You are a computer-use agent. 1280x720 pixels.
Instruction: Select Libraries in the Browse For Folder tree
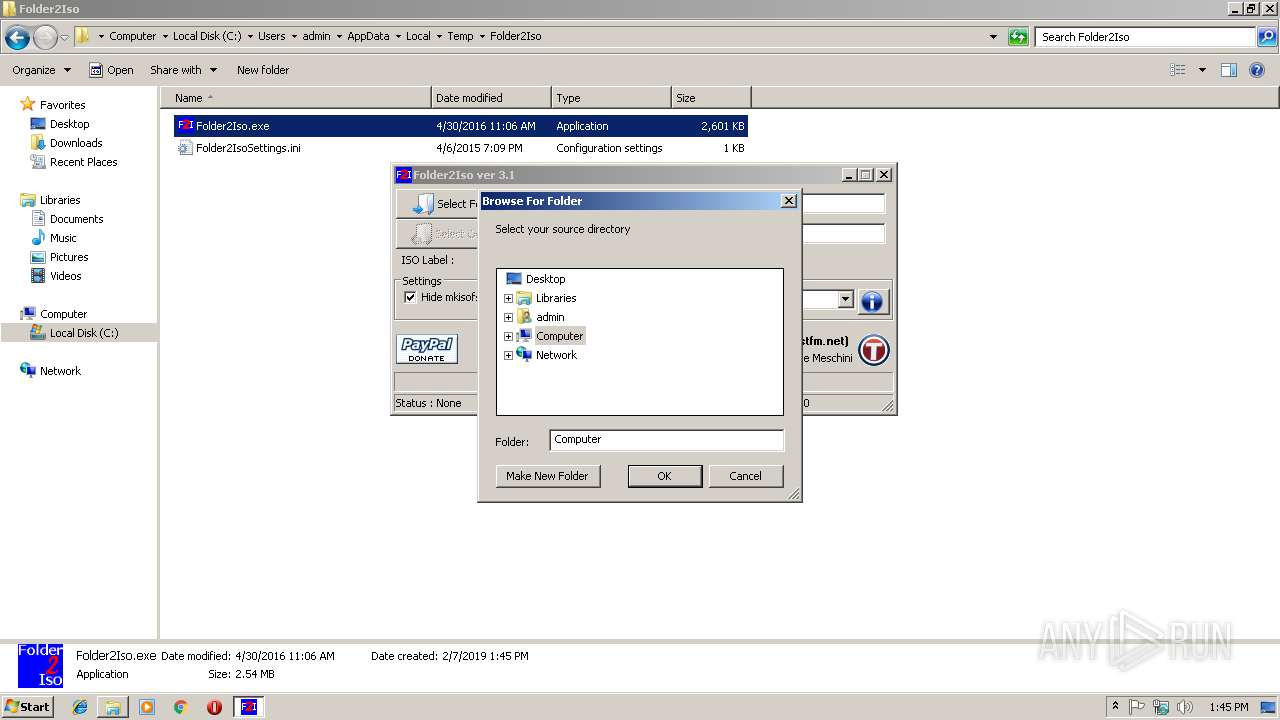[556, 298]
